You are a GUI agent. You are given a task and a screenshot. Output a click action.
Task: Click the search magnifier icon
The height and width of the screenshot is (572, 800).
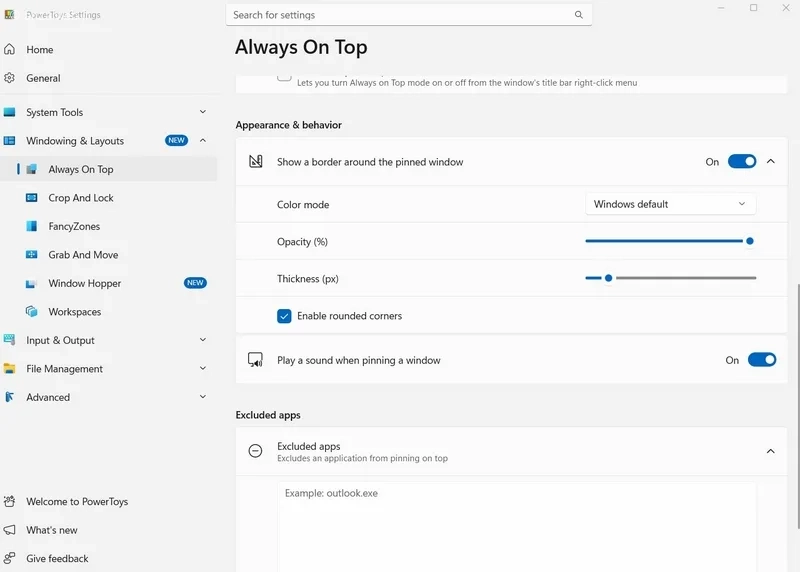(x=579, y=15)
